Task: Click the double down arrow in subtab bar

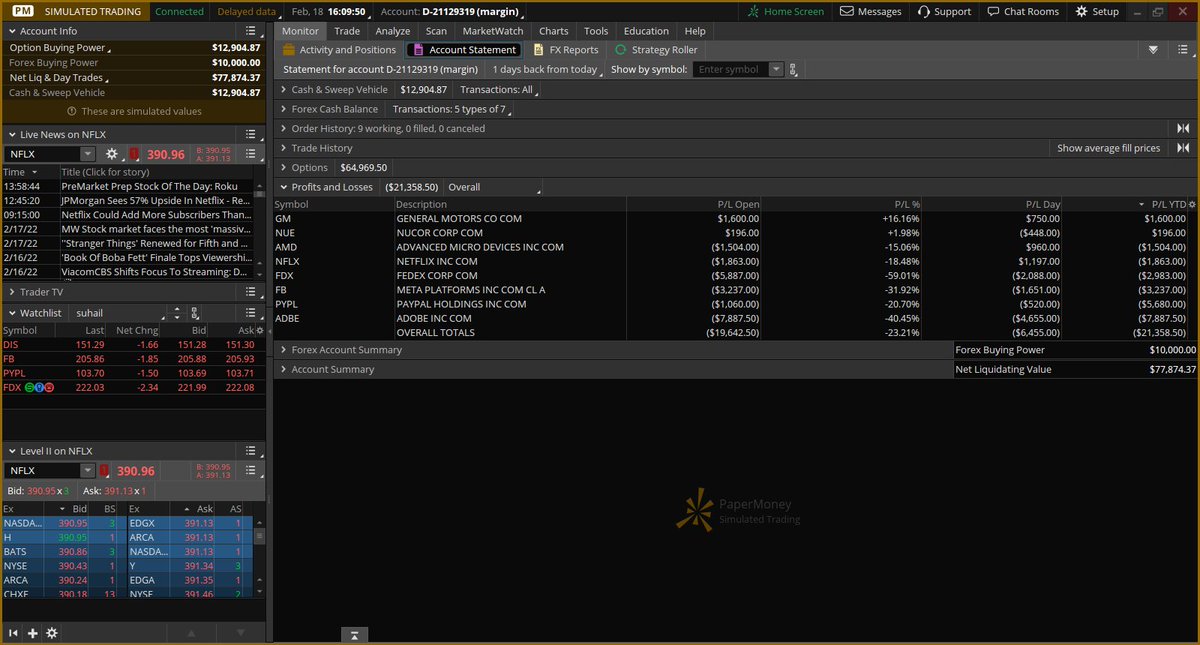Action: point(1153,49)
